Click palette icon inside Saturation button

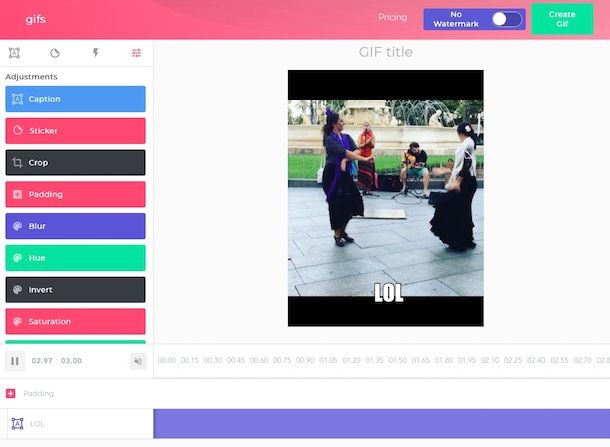pyautogui.click(x=18, y=321)
